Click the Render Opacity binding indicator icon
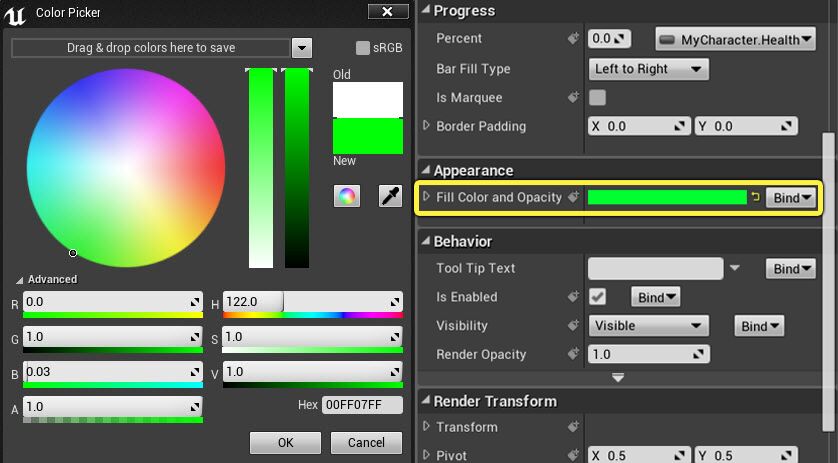This screenshot has height=463, width=838. 573,353
